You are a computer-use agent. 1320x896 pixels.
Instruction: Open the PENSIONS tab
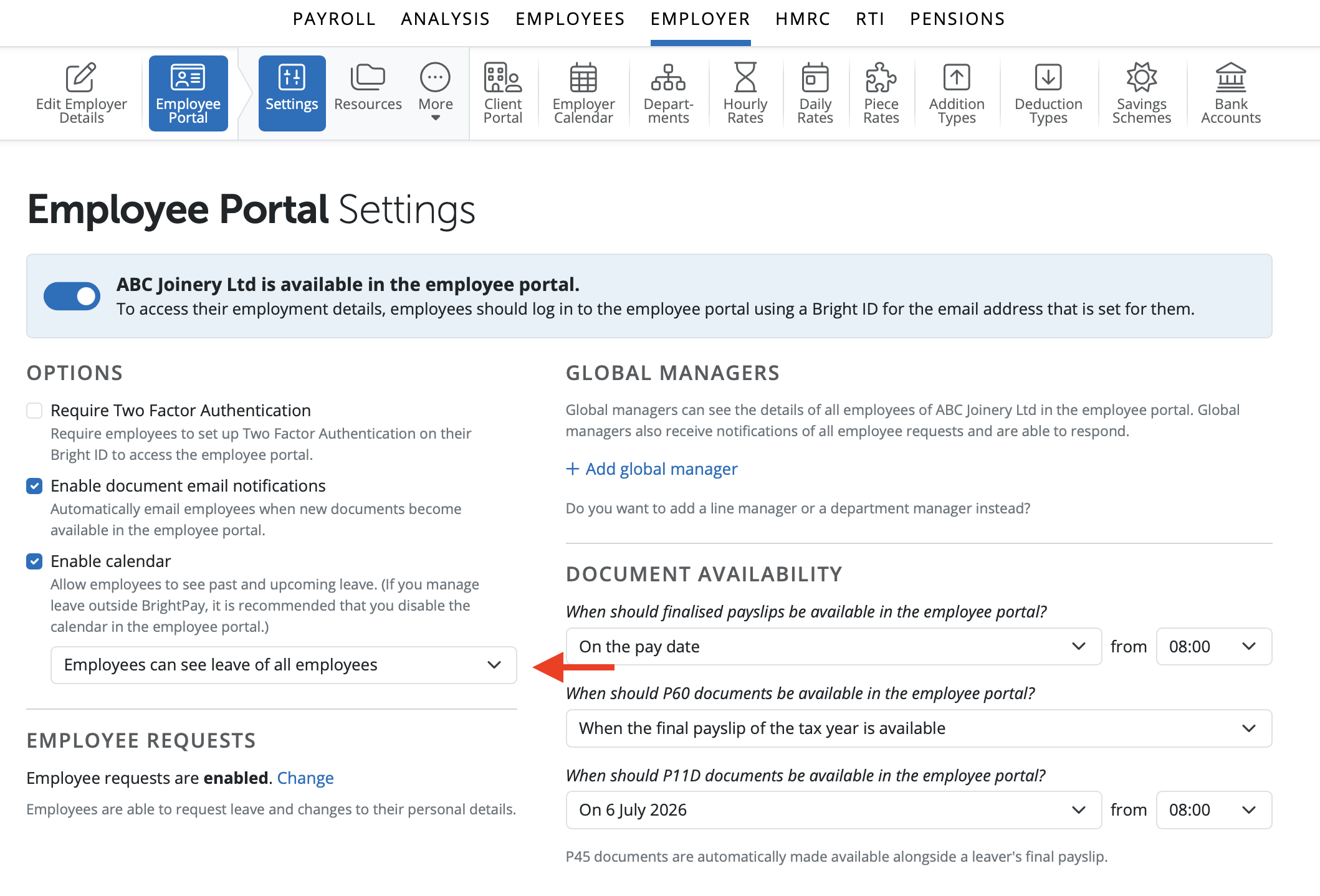(x=957, y=19)
